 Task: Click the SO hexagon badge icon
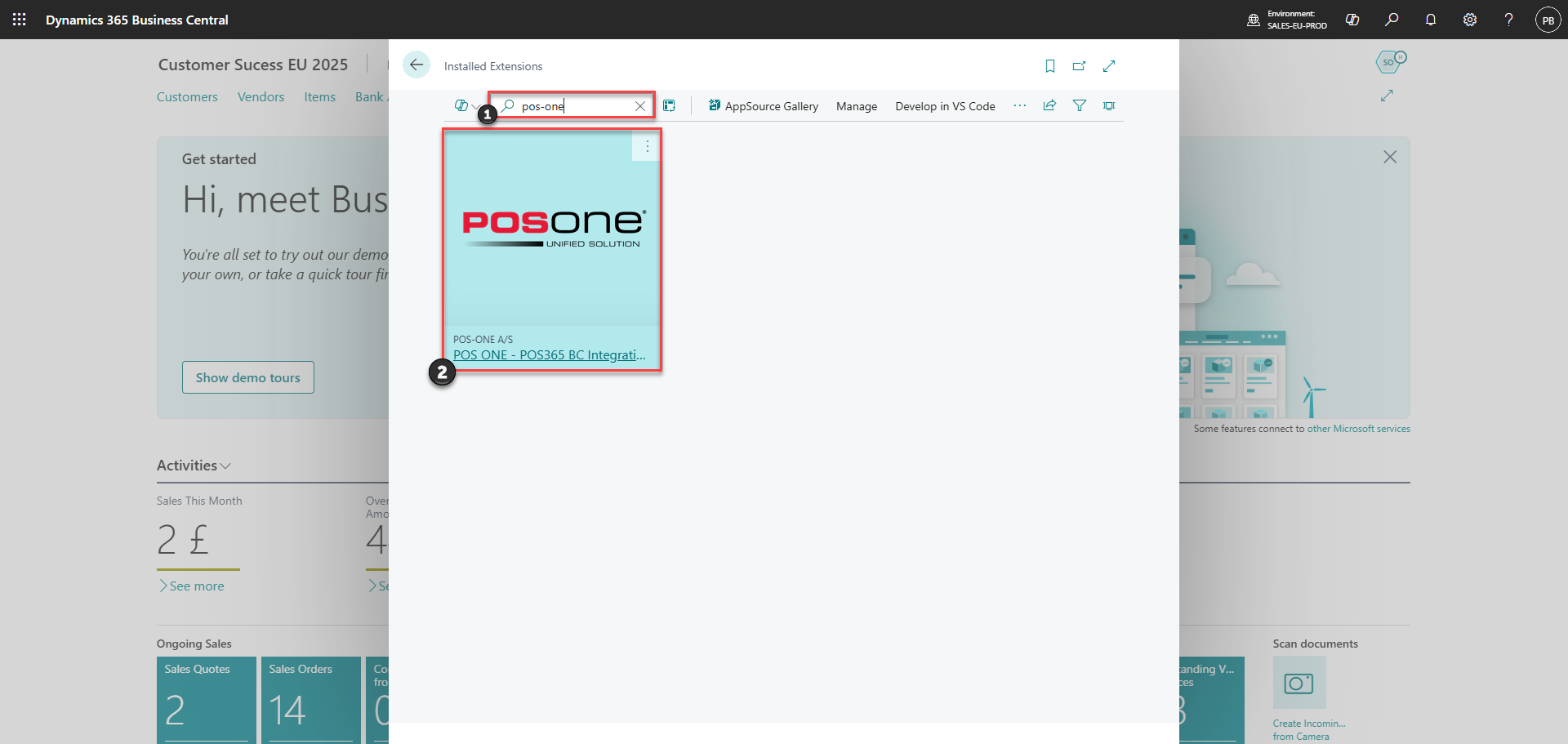(1390, 61)
